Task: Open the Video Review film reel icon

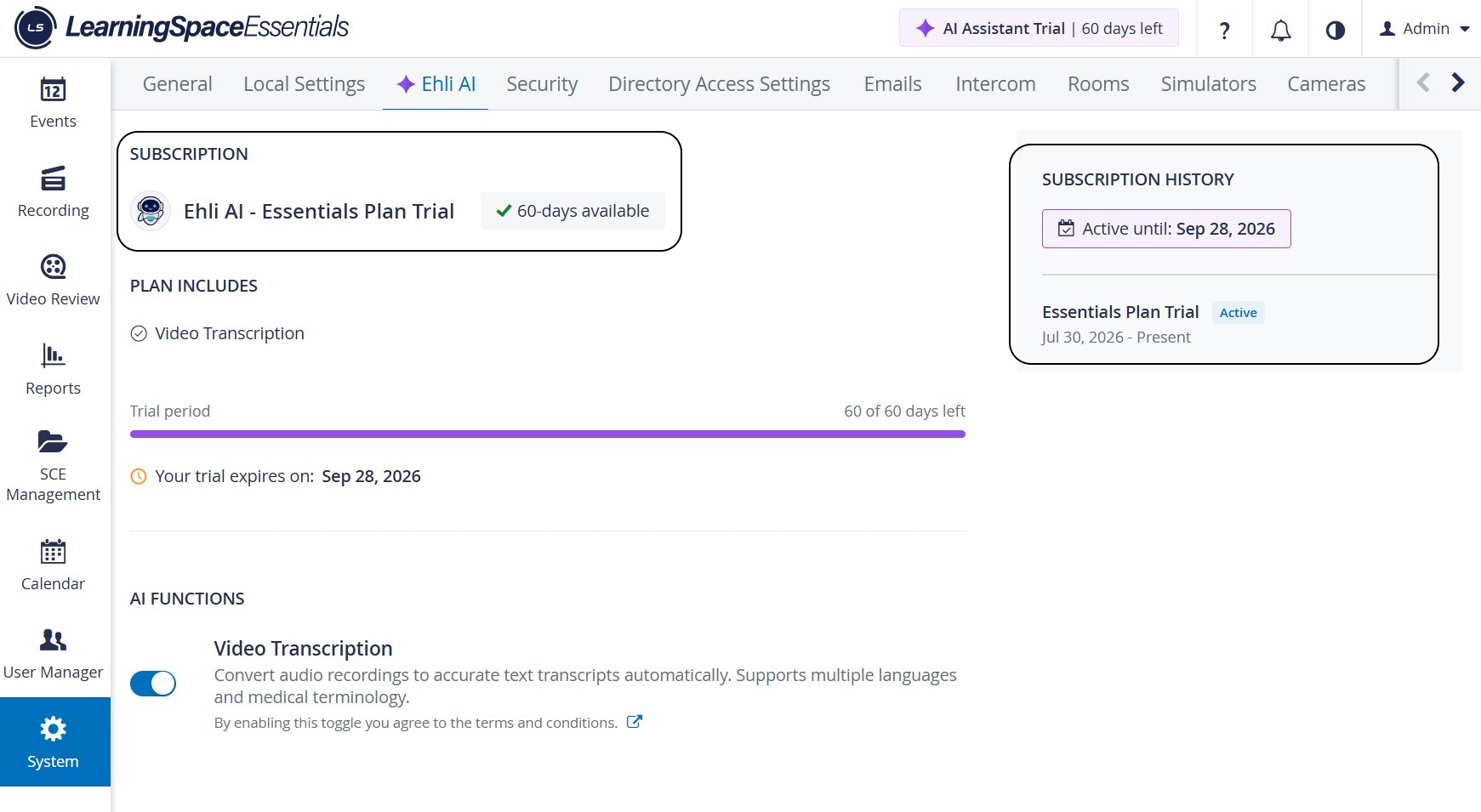Action: (53, 267)
